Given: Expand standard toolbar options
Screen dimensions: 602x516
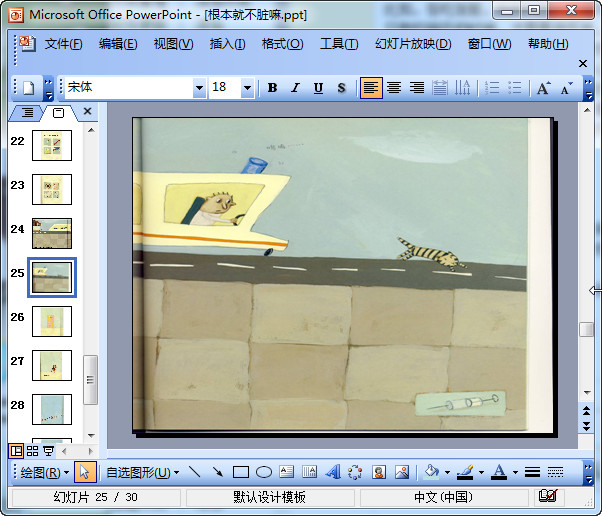Looking at the screenshot, I should tap(48, 88).
